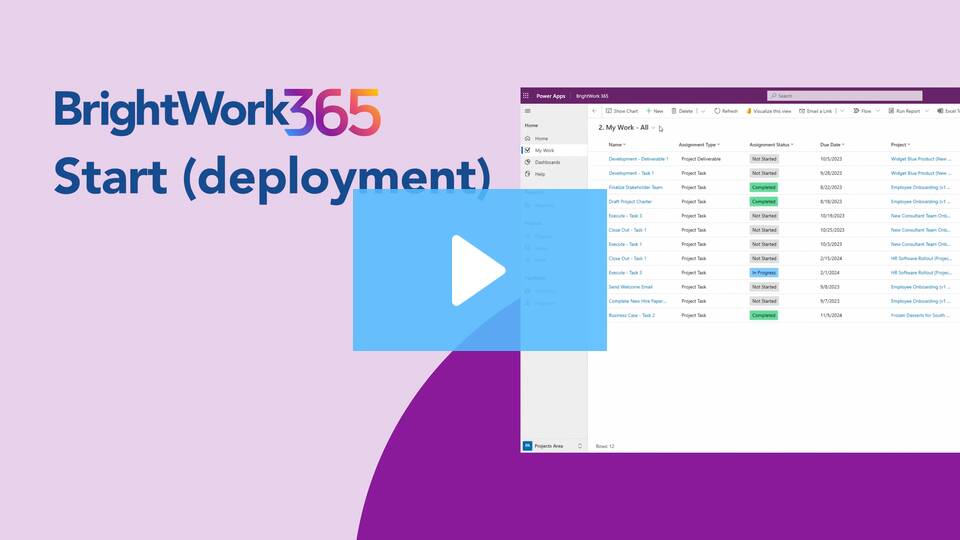The height and width of the screenshot is (540, 960).
Task: Open the Run Report menu
Action: (x=909, y=111)
